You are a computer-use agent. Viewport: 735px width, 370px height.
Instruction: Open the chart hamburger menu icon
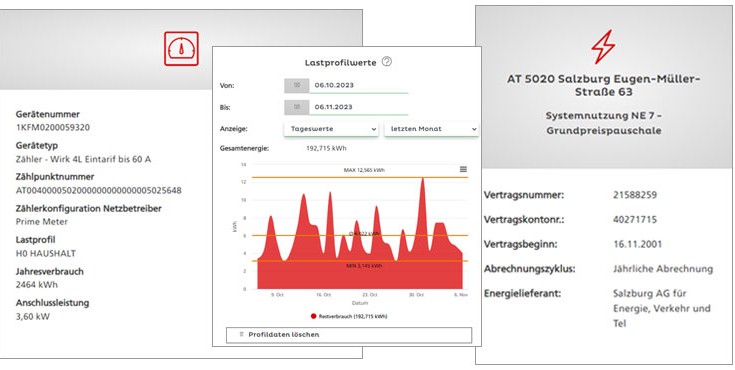[463, 169]
